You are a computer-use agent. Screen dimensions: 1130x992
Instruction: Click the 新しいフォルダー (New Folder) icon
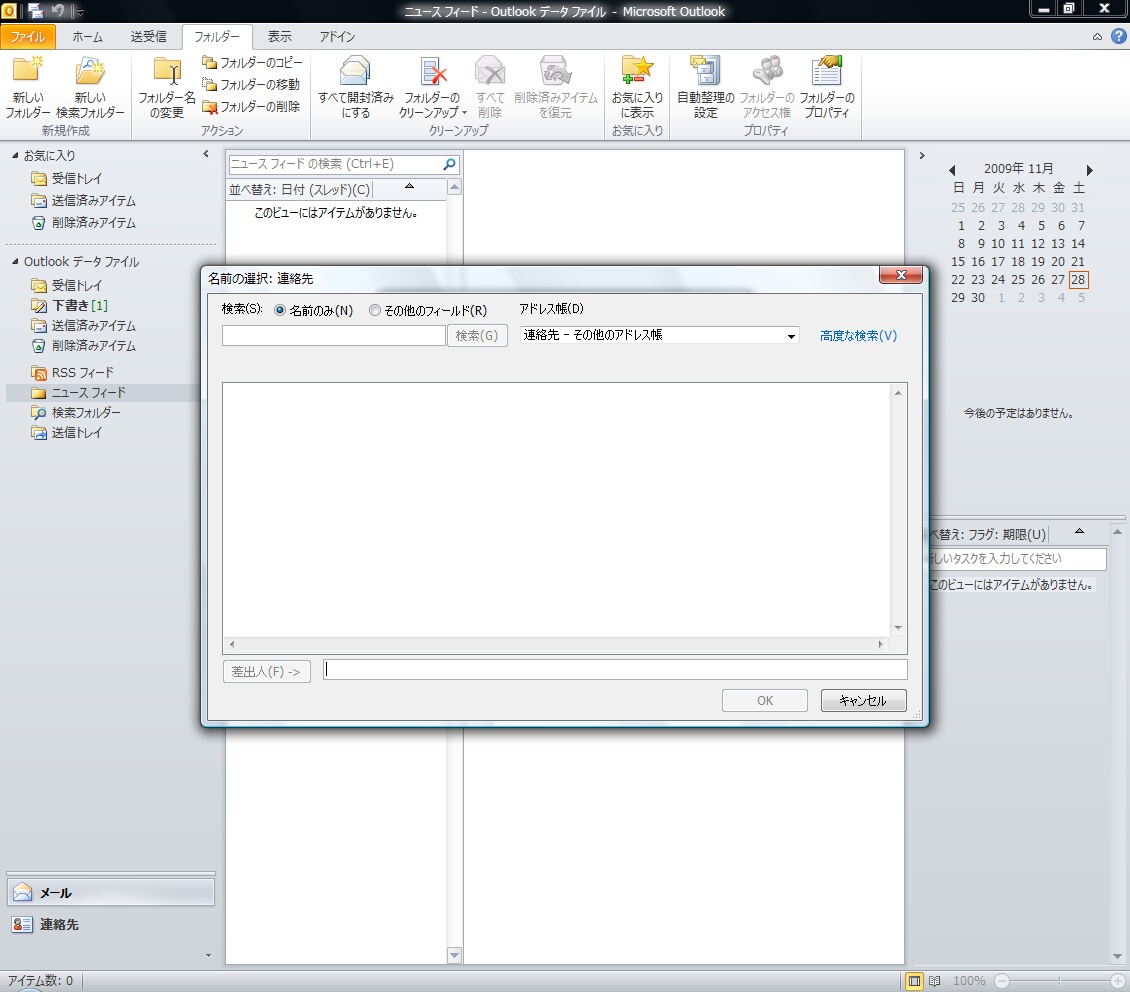(28, 71)
